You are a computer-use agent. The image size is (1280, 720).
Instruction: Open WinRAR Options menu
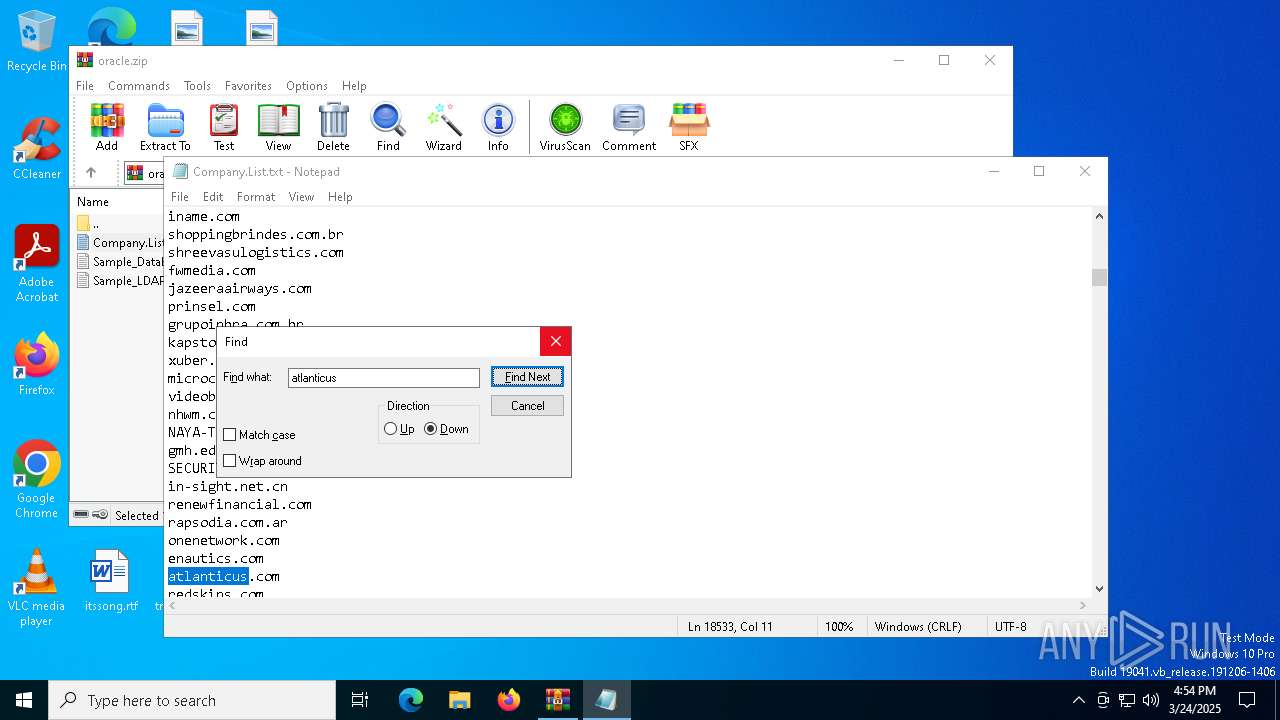307,86
